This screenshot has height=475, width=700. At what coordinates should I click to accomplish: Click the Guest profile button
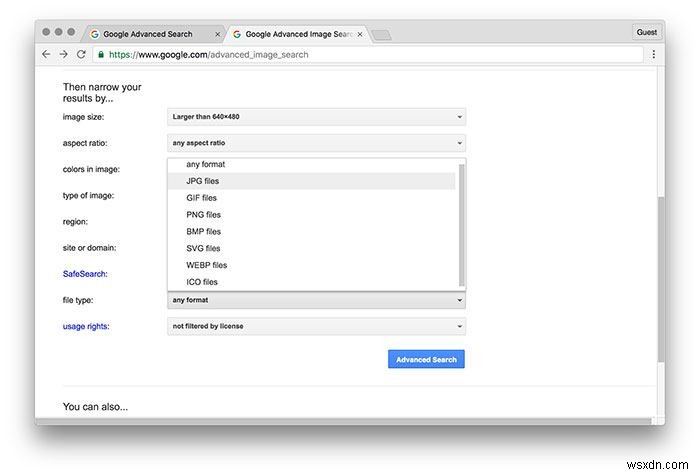click(646, 32)
